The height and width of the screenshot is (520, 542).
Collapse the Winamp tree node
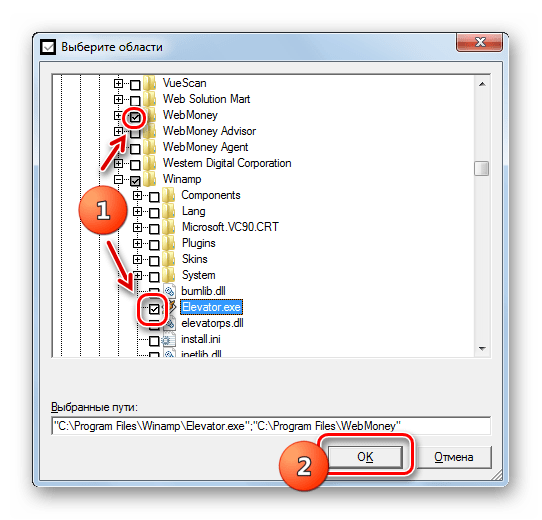point(119,179)
